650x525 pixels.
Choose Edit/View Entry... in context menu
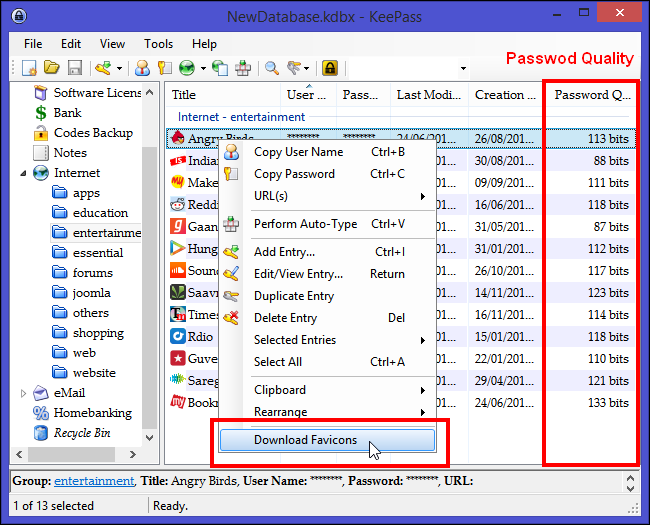click(x=327, y=274)
